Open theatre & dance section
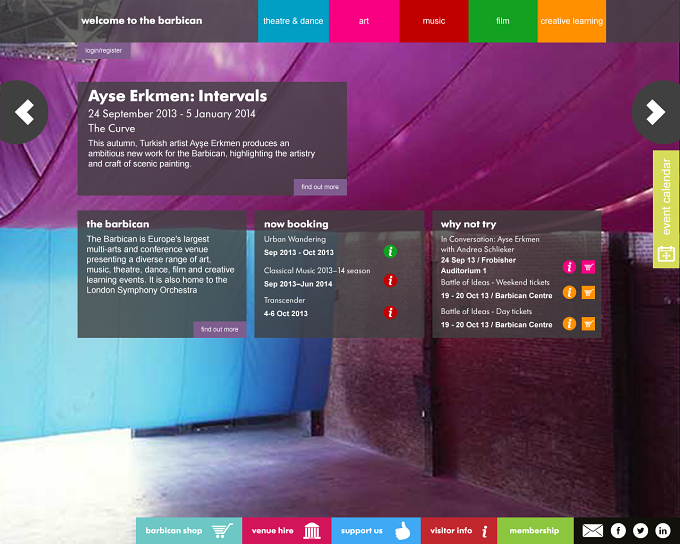The image size is (680, 544). pyautogui.click(x=293, y=21)
